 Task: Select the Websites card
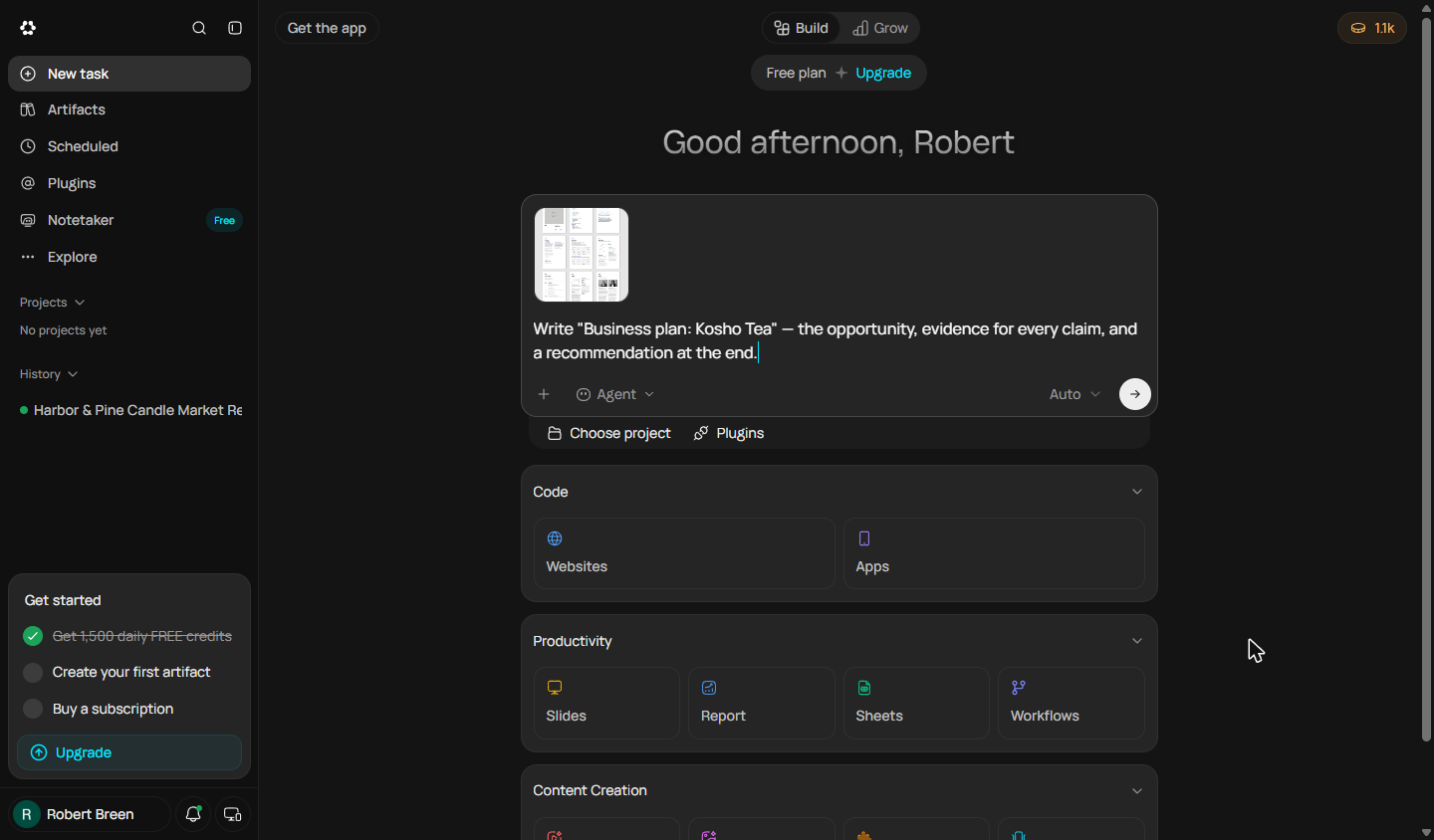[x=684, y=553]
